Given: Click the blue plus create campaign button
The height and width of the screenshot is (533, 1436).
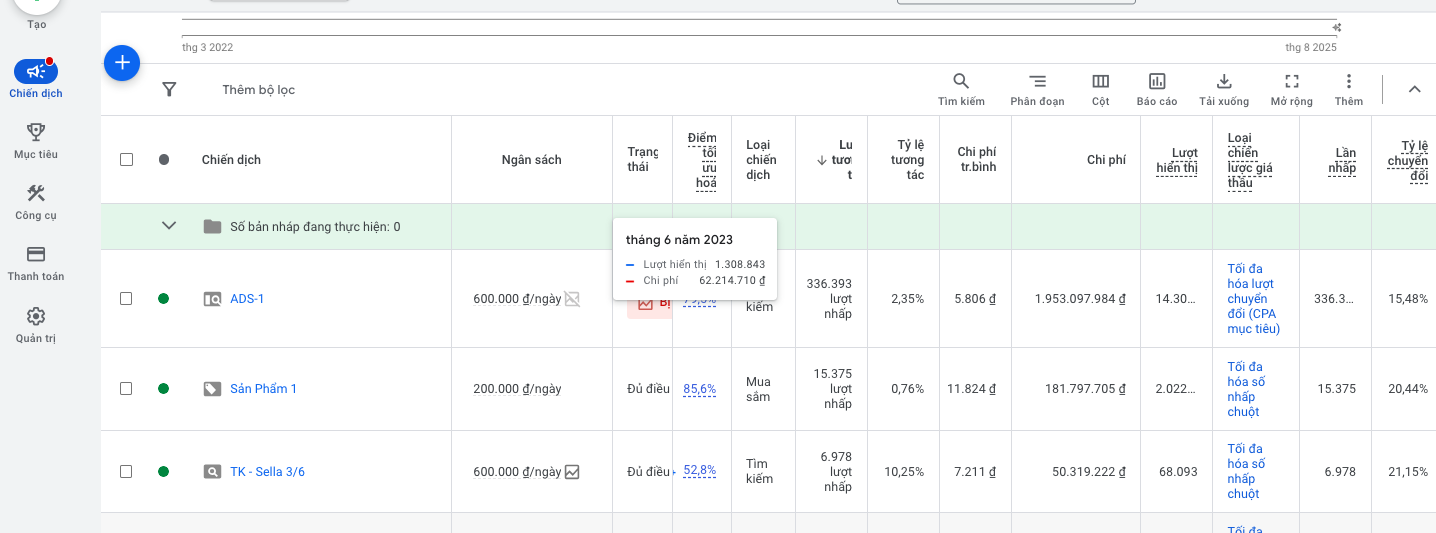Looking at the screenshot, I should (122, 63).
